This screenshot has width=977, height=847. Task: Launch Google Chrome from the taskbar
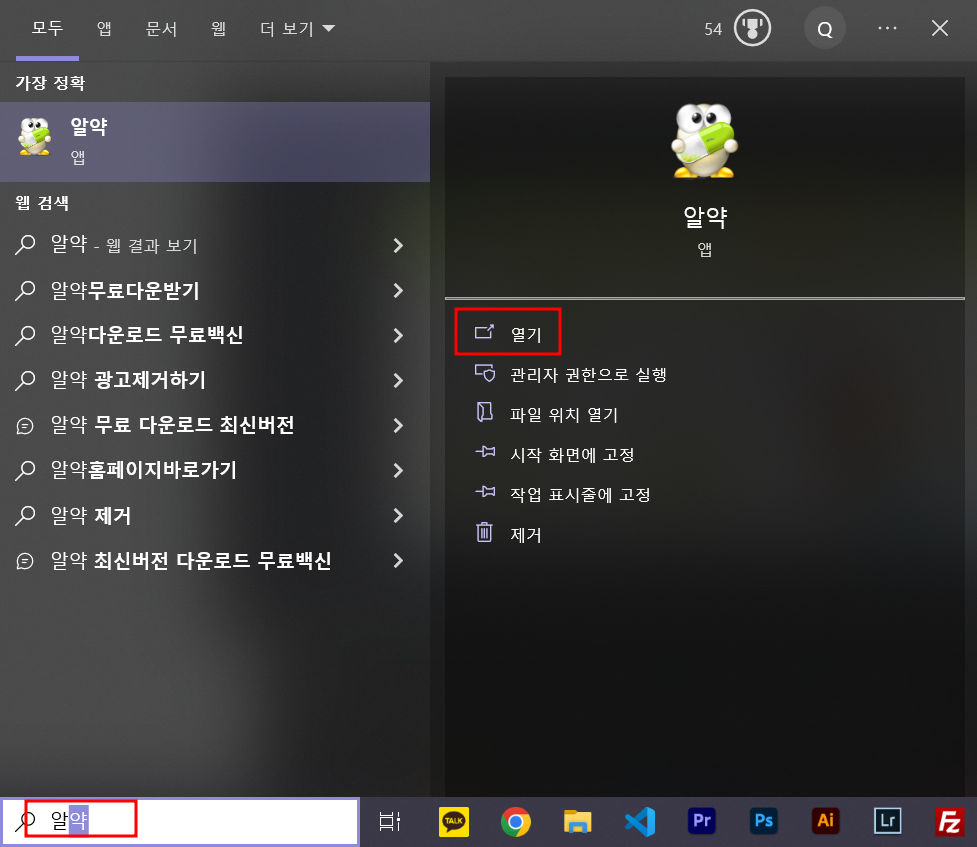click(x=516, y=821)
